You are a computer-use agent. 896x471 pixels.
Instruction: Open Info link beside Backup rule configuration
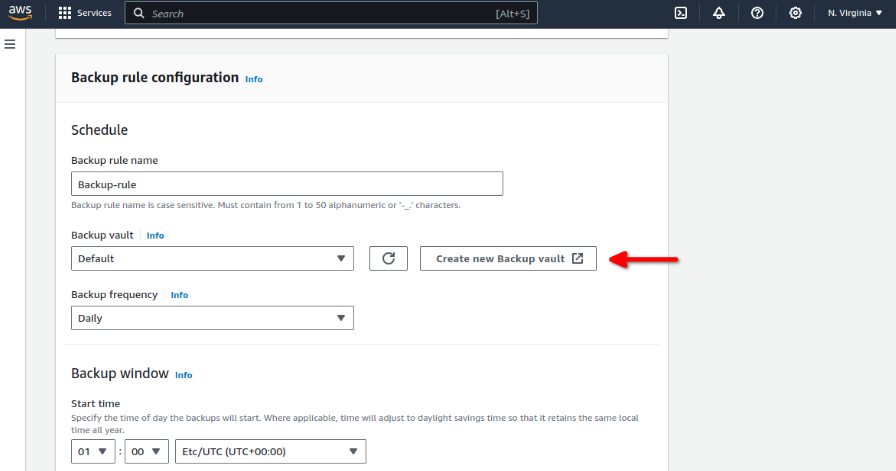point(254,79)
